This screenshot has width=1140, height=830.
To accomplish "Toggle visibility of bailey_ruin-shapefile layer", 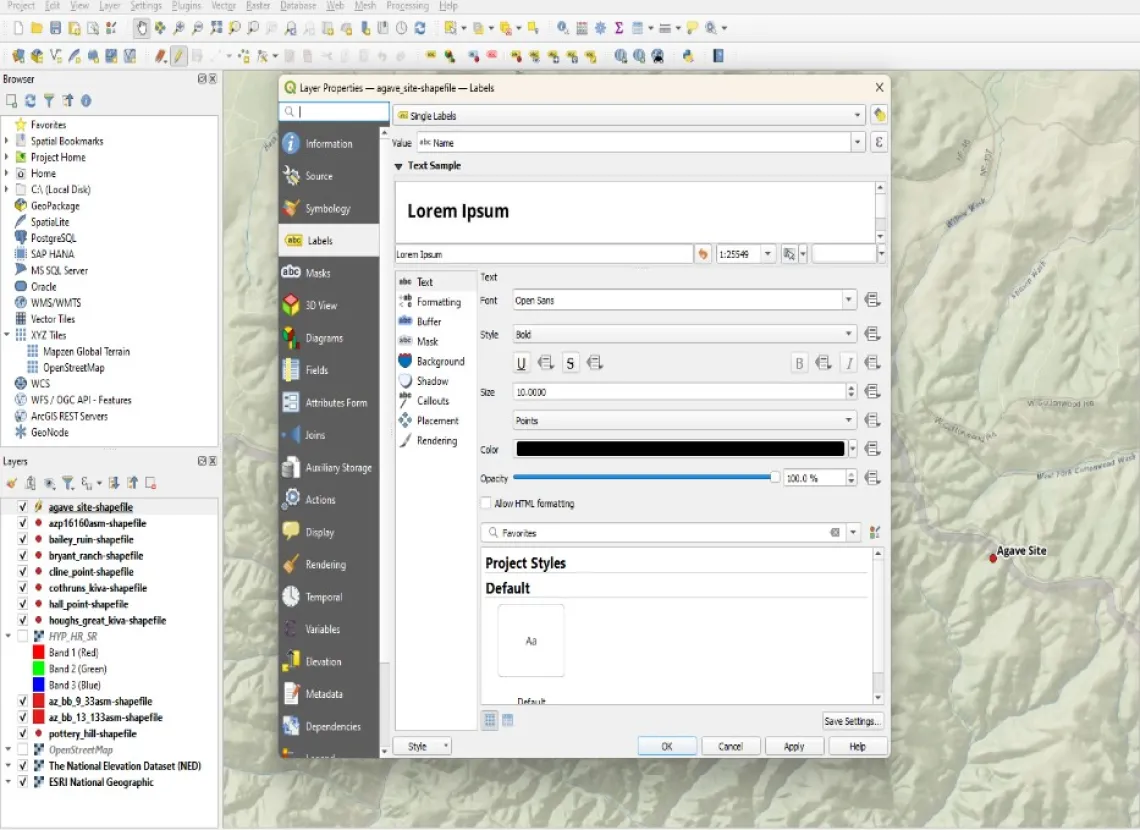I will tap(23, 539).
